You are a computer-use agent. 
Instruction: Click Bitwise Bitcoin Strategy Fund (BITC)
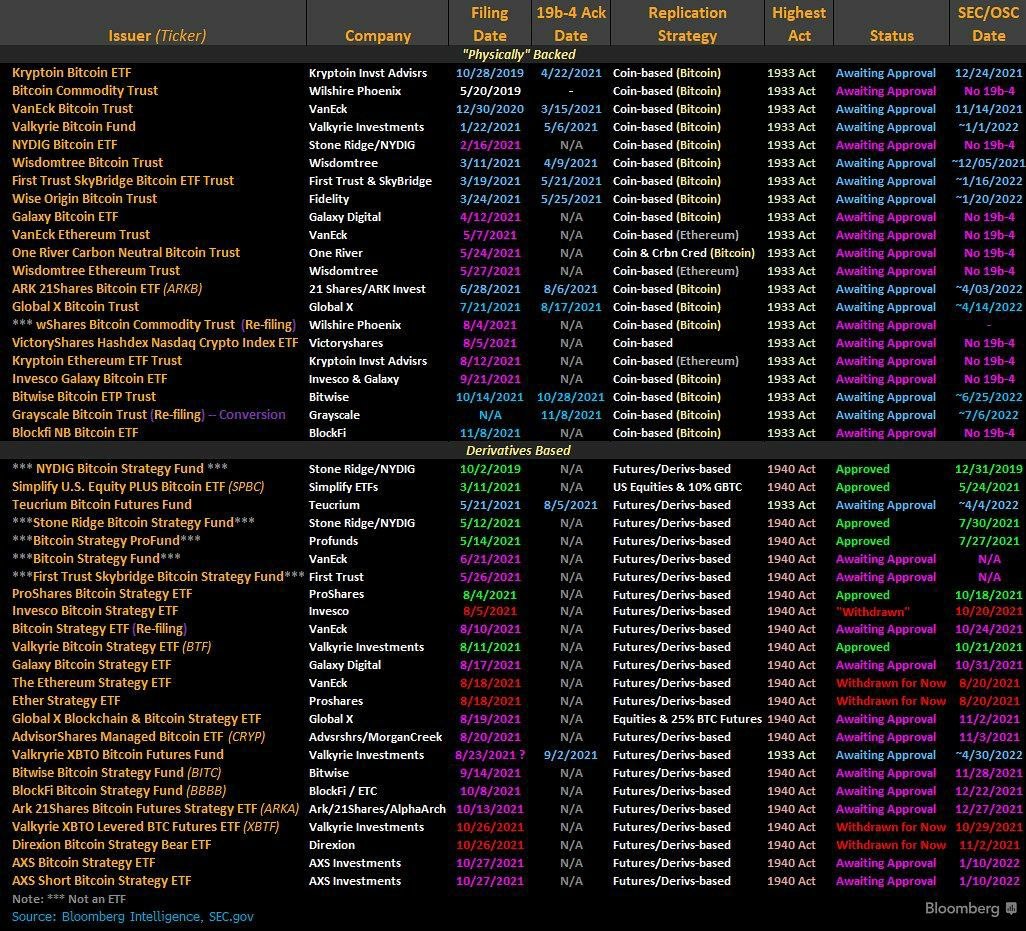pos(116,773)
